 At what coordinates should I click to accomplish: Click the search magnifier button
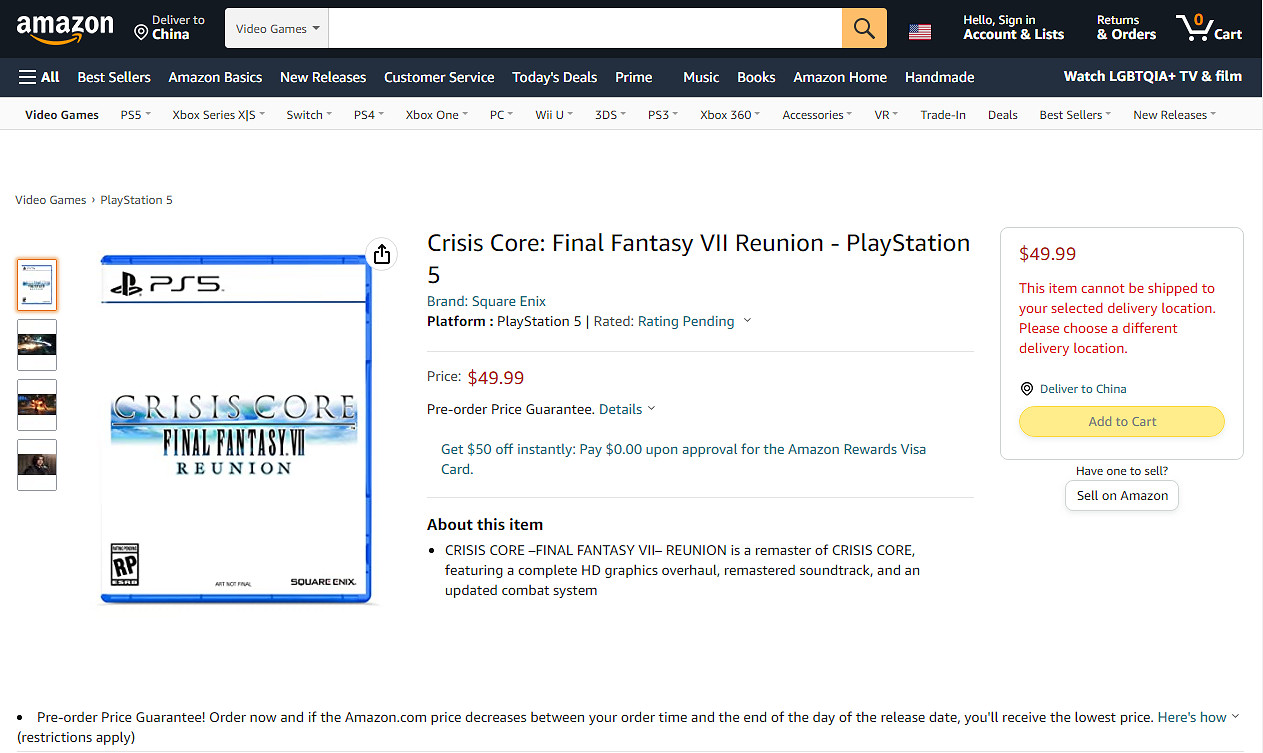[x=864, y=28]
